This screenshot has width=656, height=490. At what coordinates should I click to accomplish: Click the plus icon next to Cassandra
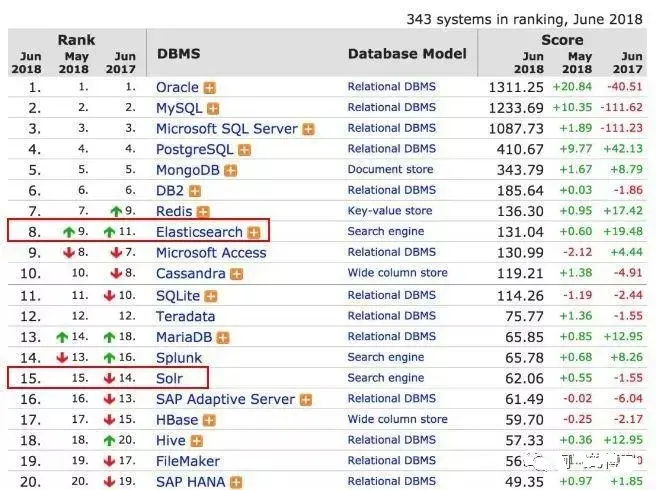point(236,275)
